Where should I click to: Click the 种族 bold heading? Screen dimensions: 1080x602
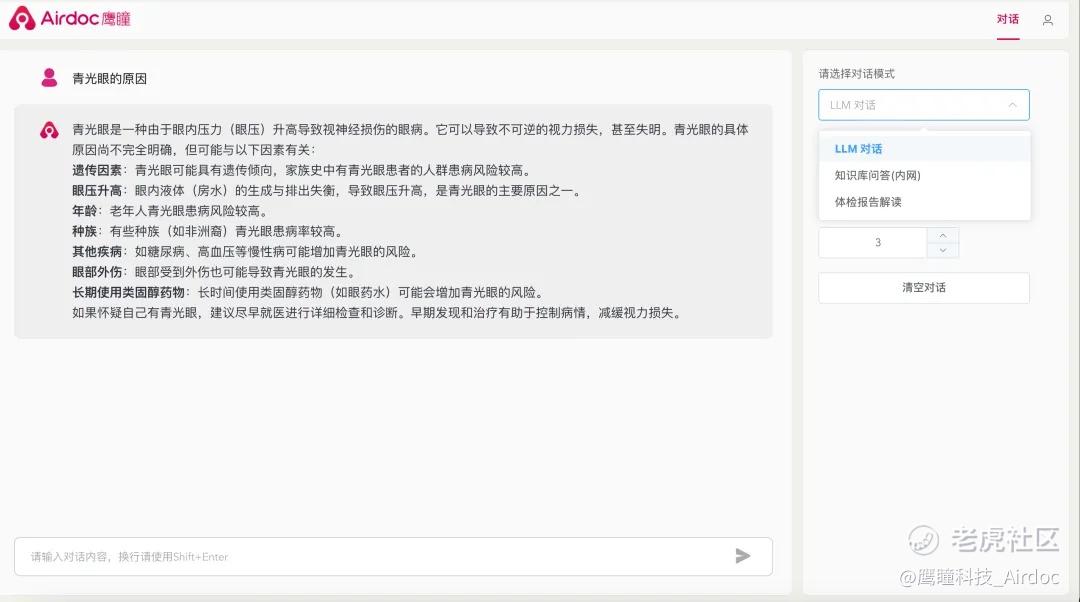click(85, 231)
